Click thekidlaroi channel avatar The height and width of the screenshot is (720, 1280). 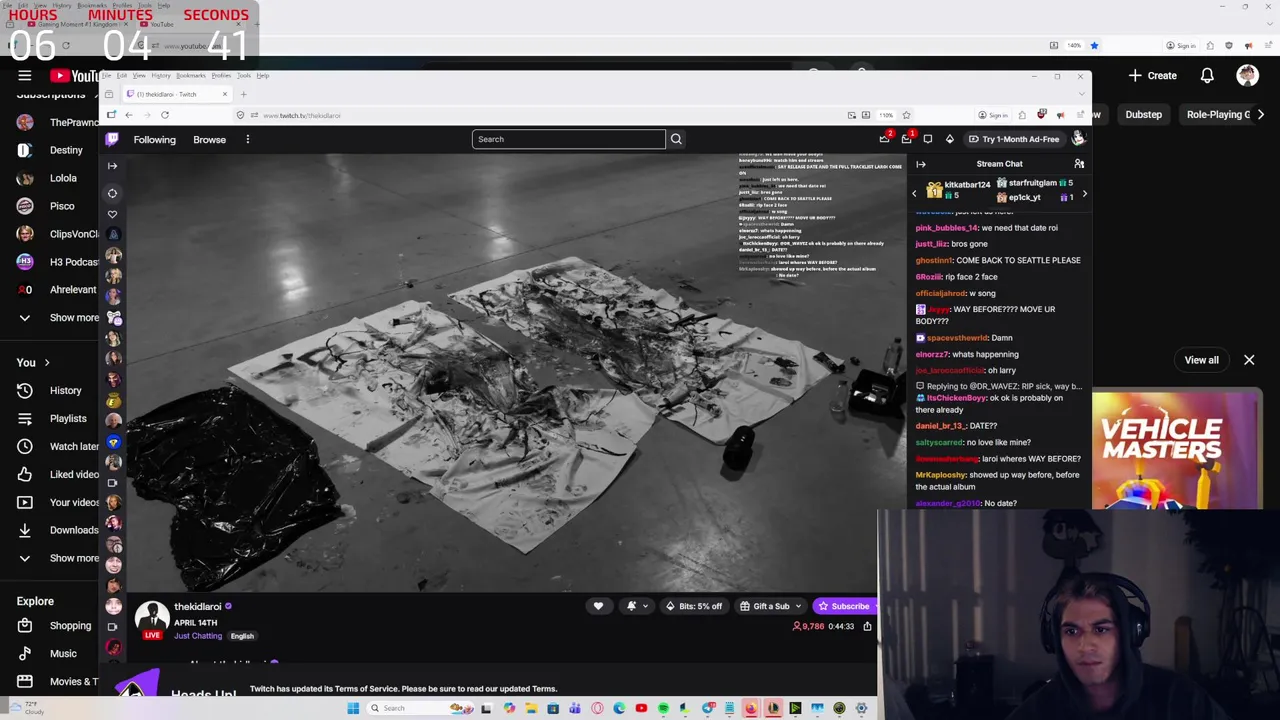click(152, 617)
